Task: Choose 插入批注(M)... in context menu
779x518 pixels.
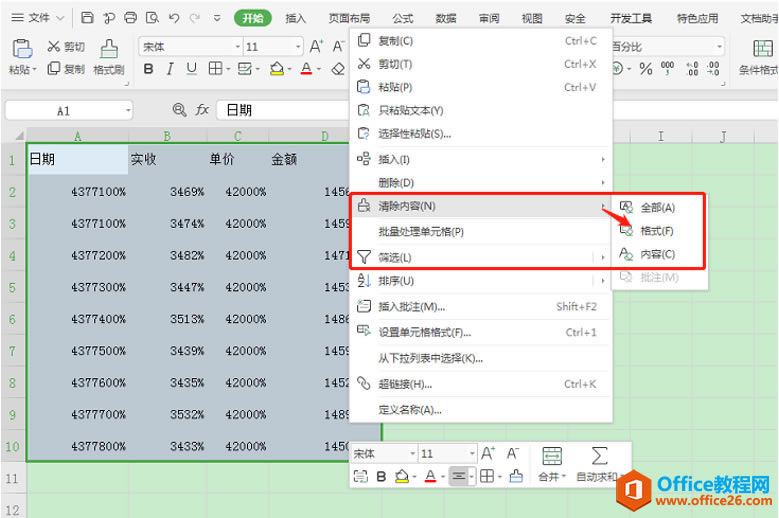Action: (480, 306)
